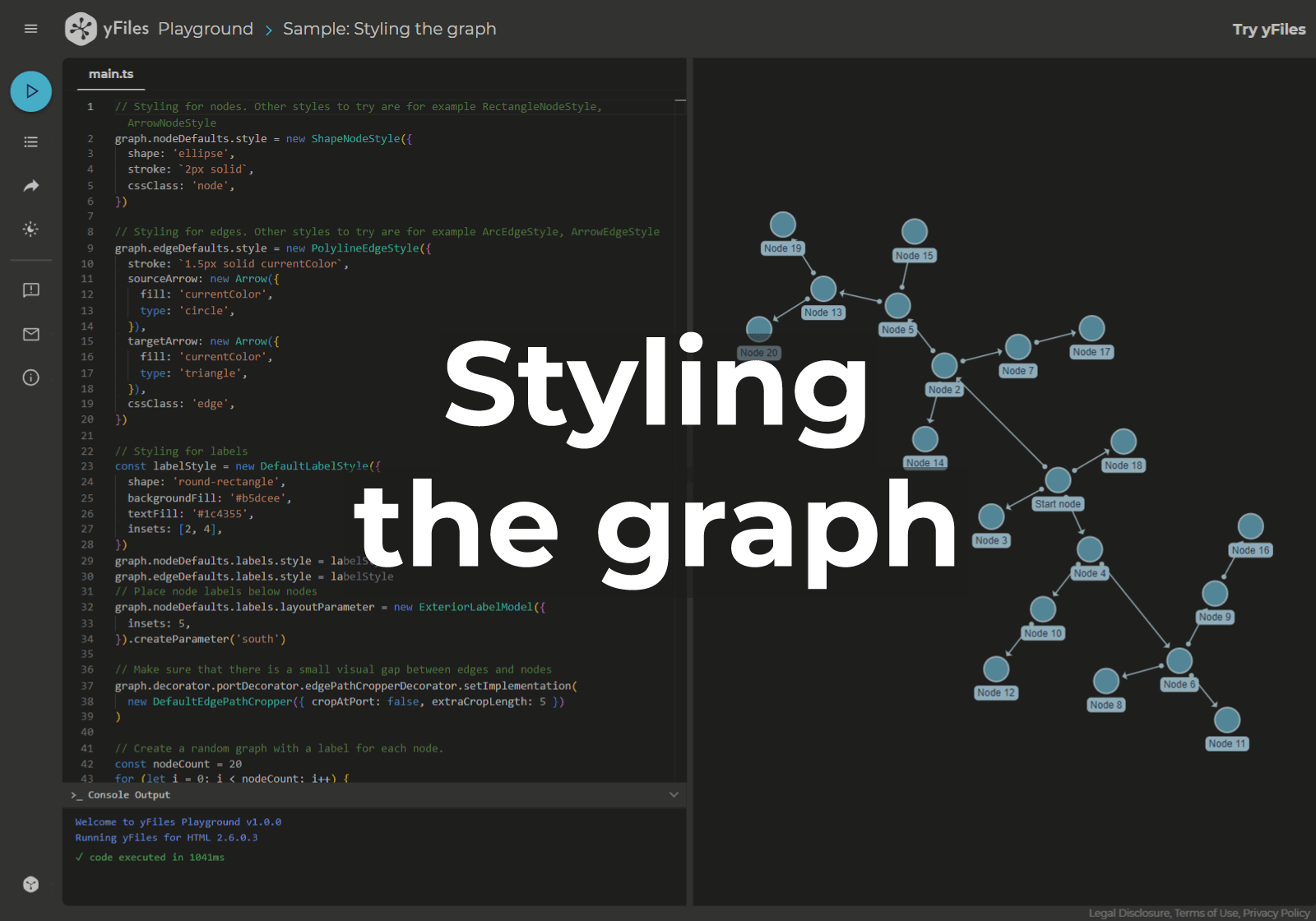1316x921 pixels.
Task: Select the Start node in the graph
Action: [1058, 479]
